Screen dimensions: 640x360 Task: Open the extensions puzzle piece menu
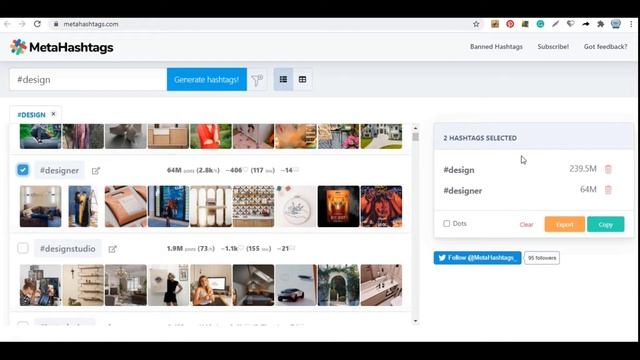pyautogui.click(x=600, y=24)
